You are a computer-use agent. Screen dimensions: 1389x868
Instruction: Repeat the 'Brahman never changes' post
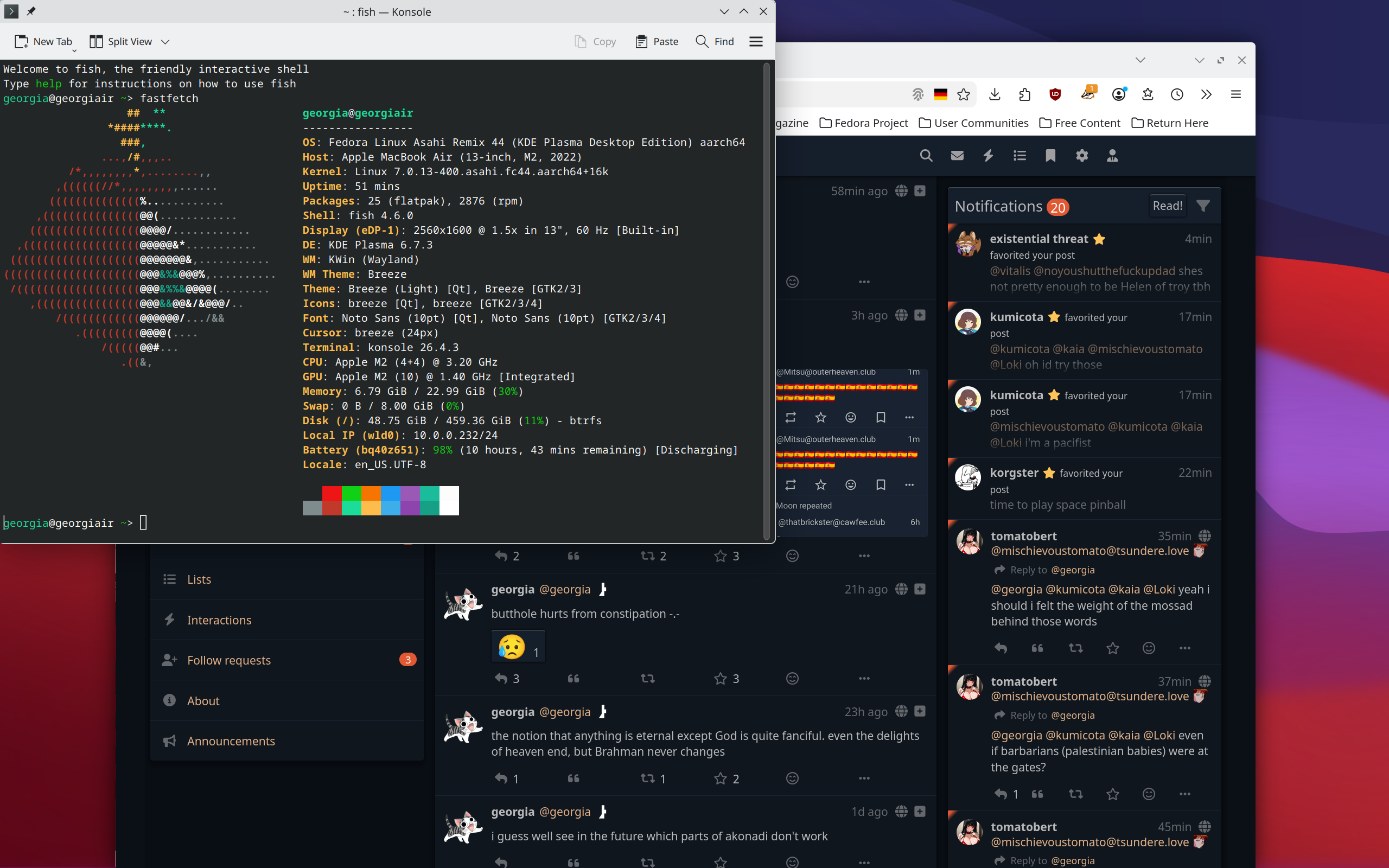point(647,778)
